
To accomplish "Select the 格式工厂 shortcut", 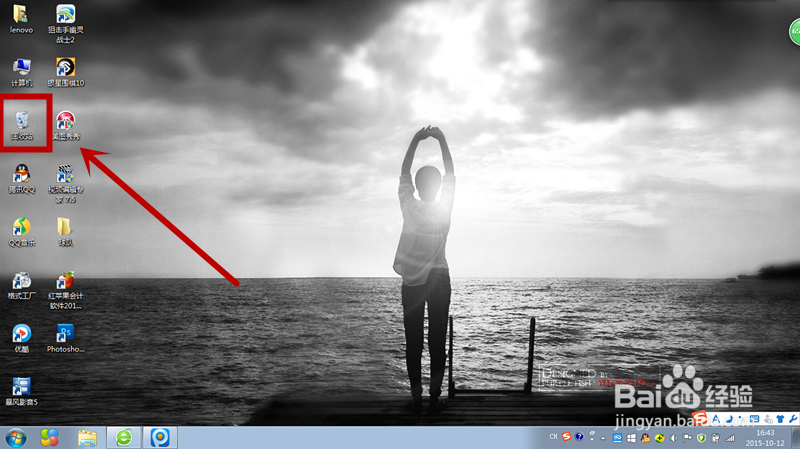I will 21,285.
